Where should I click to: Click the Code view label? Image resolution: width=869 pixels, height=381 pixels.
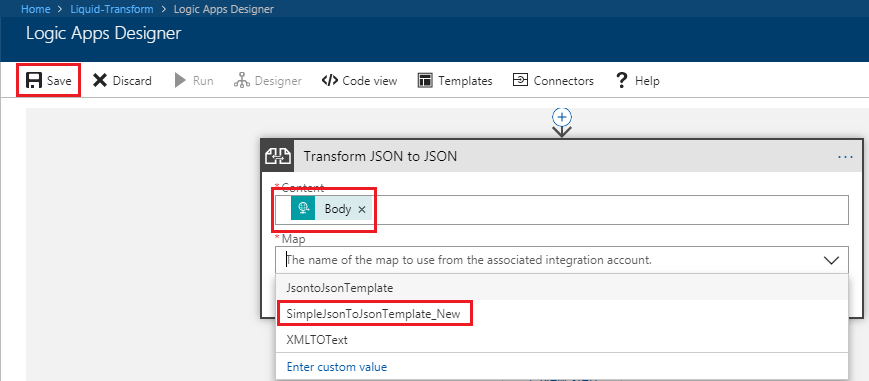[x=370, y=81]
